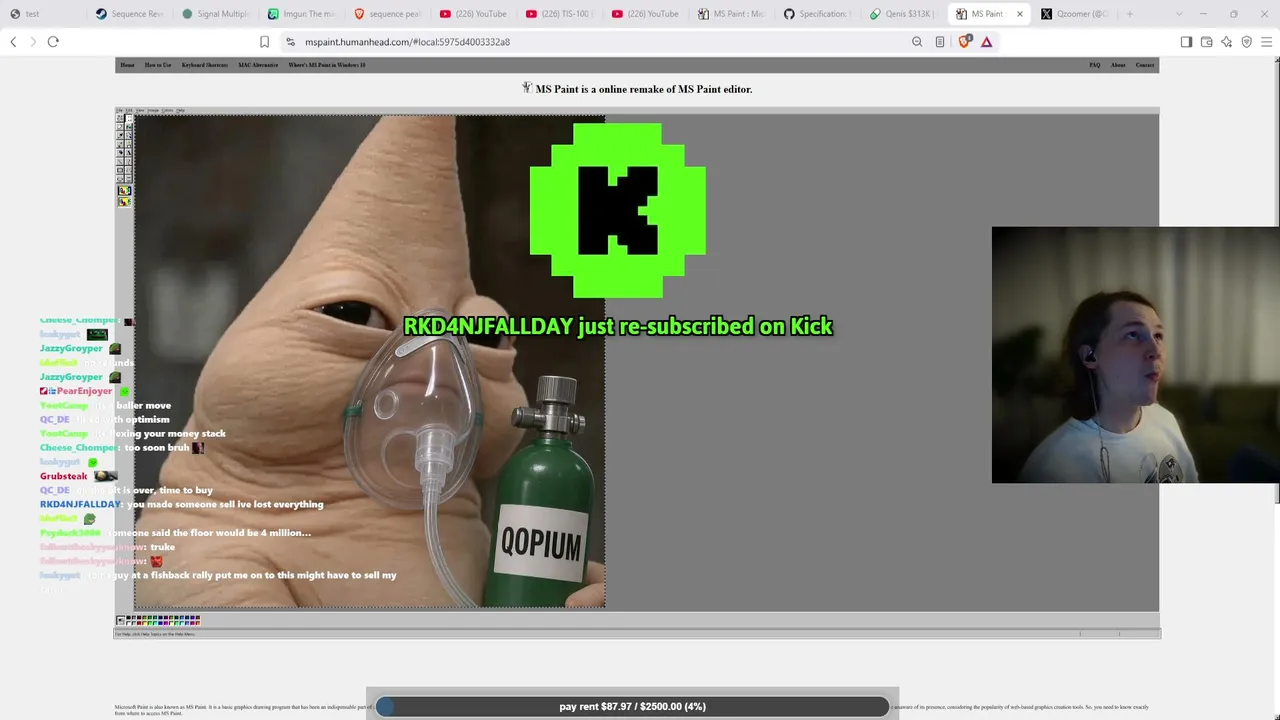Close the active MS Paint tab
Viewport: 1280px width, 720px height.
[1020, 14]
